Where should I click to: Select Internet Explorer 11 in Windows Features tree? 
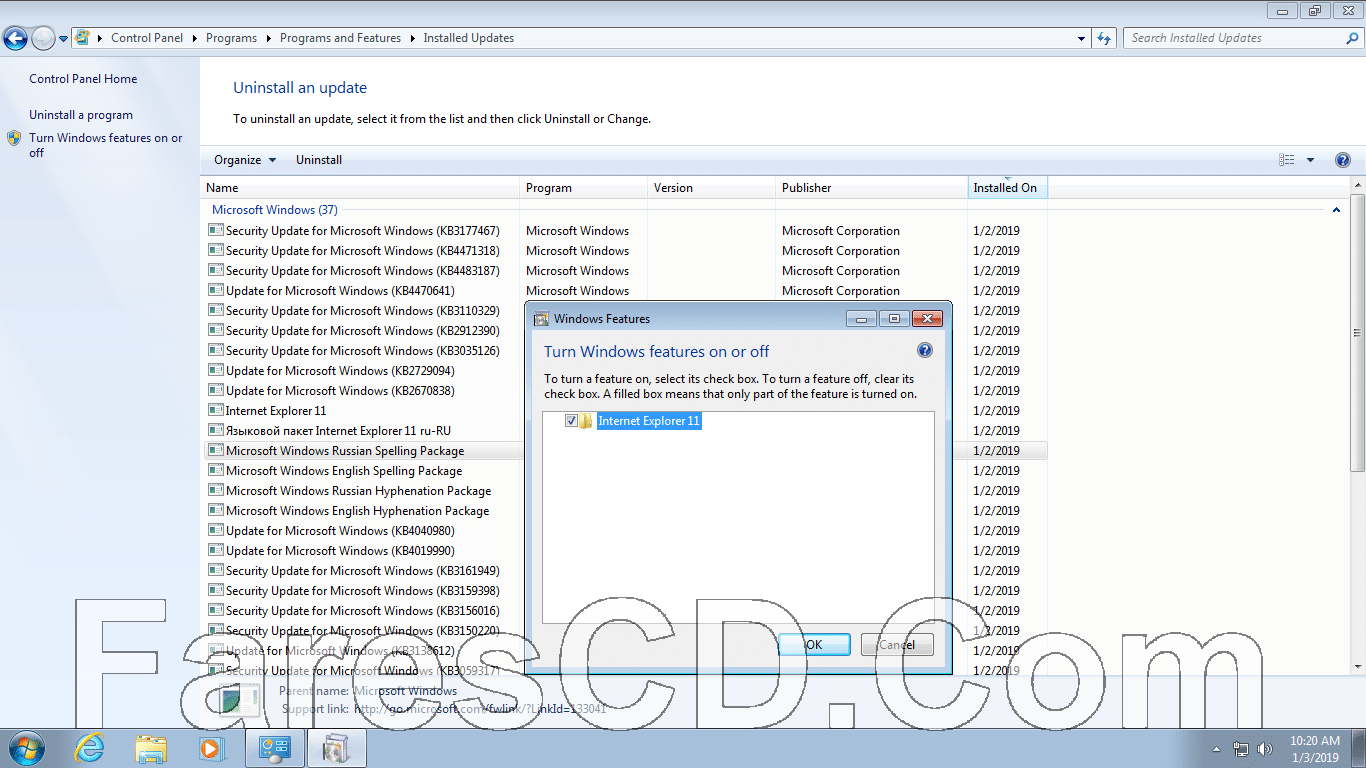pyautogui.click(x=649, y=421)
